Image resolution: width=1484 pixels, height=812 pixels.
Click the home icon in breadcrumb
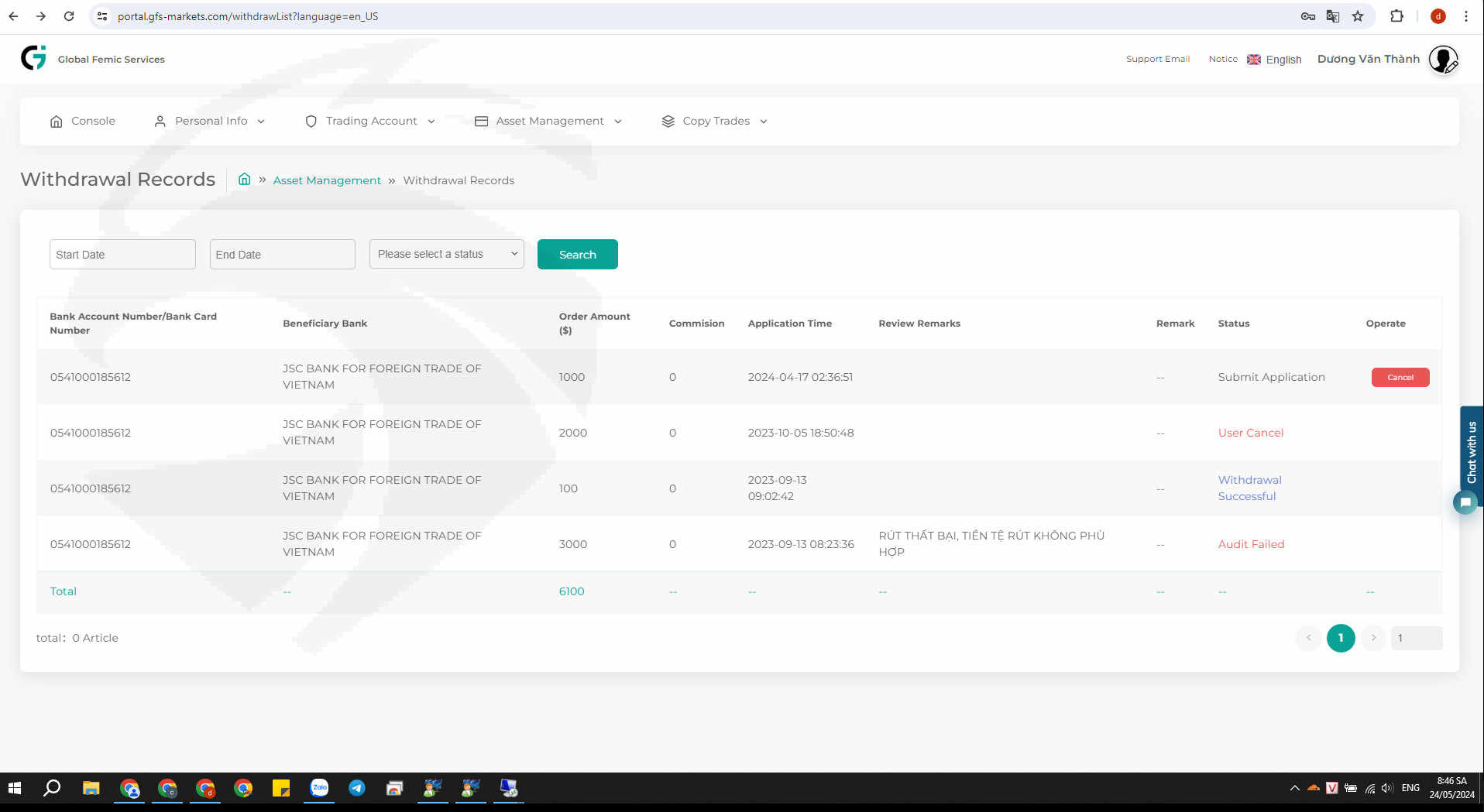[x=244, y=180]
